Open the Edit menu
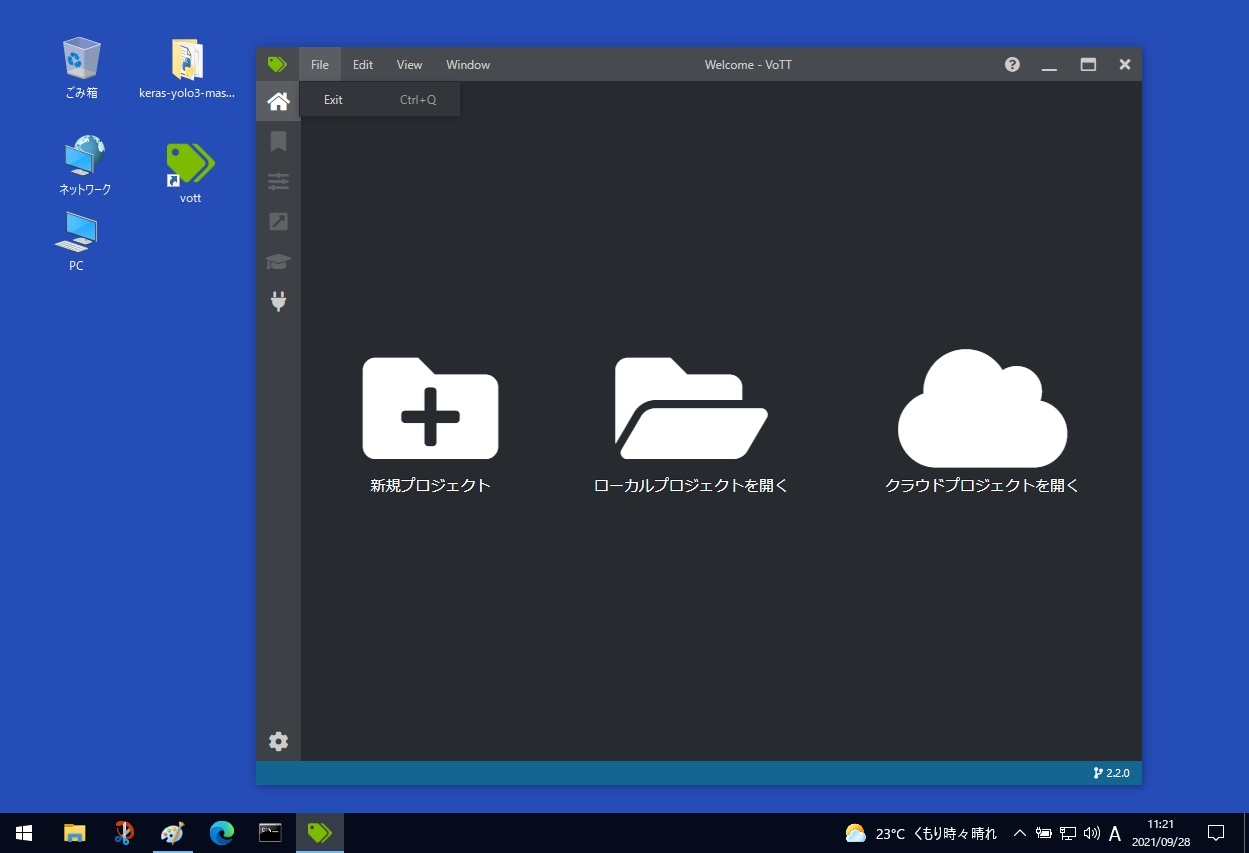The image size is (1249, 853). (x=363, y=64)
